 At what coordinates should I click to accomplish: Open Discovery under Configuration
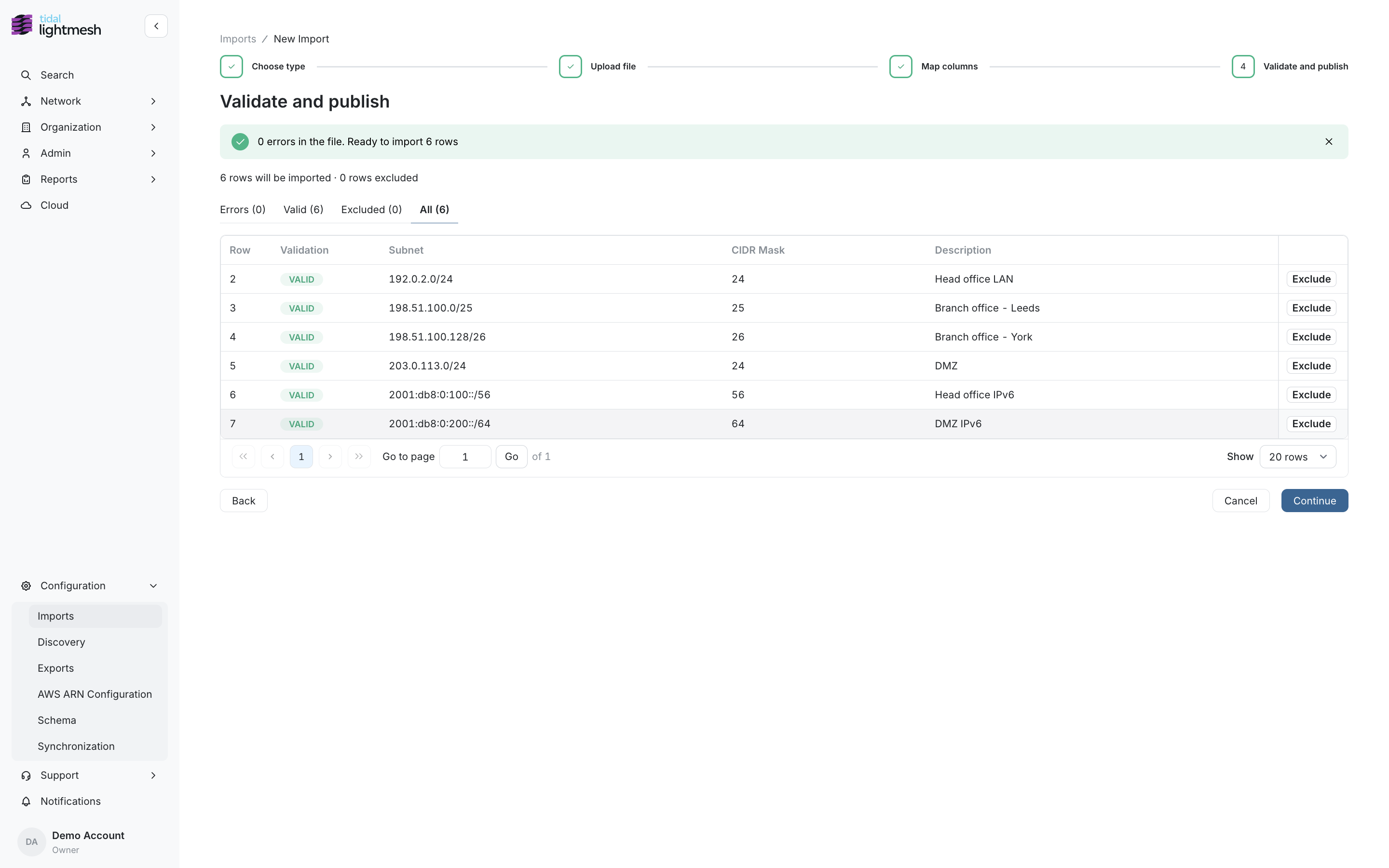point(95,642)
